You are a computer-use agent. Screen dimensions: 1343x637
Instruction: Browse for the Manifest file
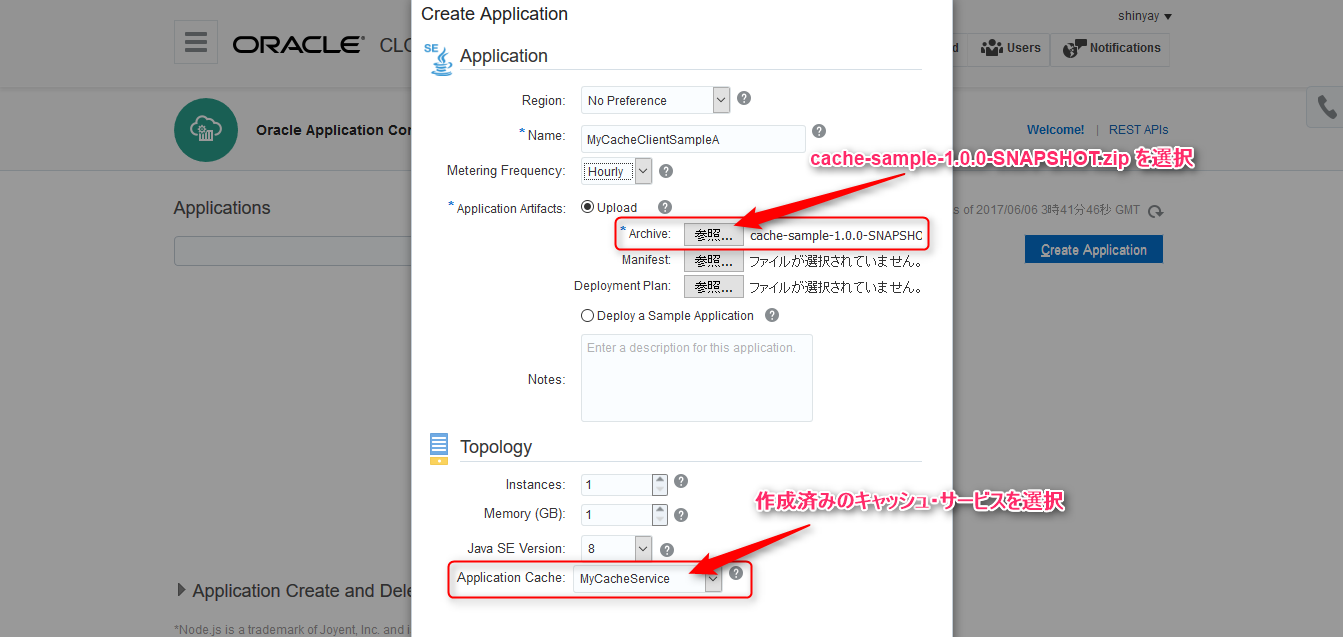[x=714, y=261]
